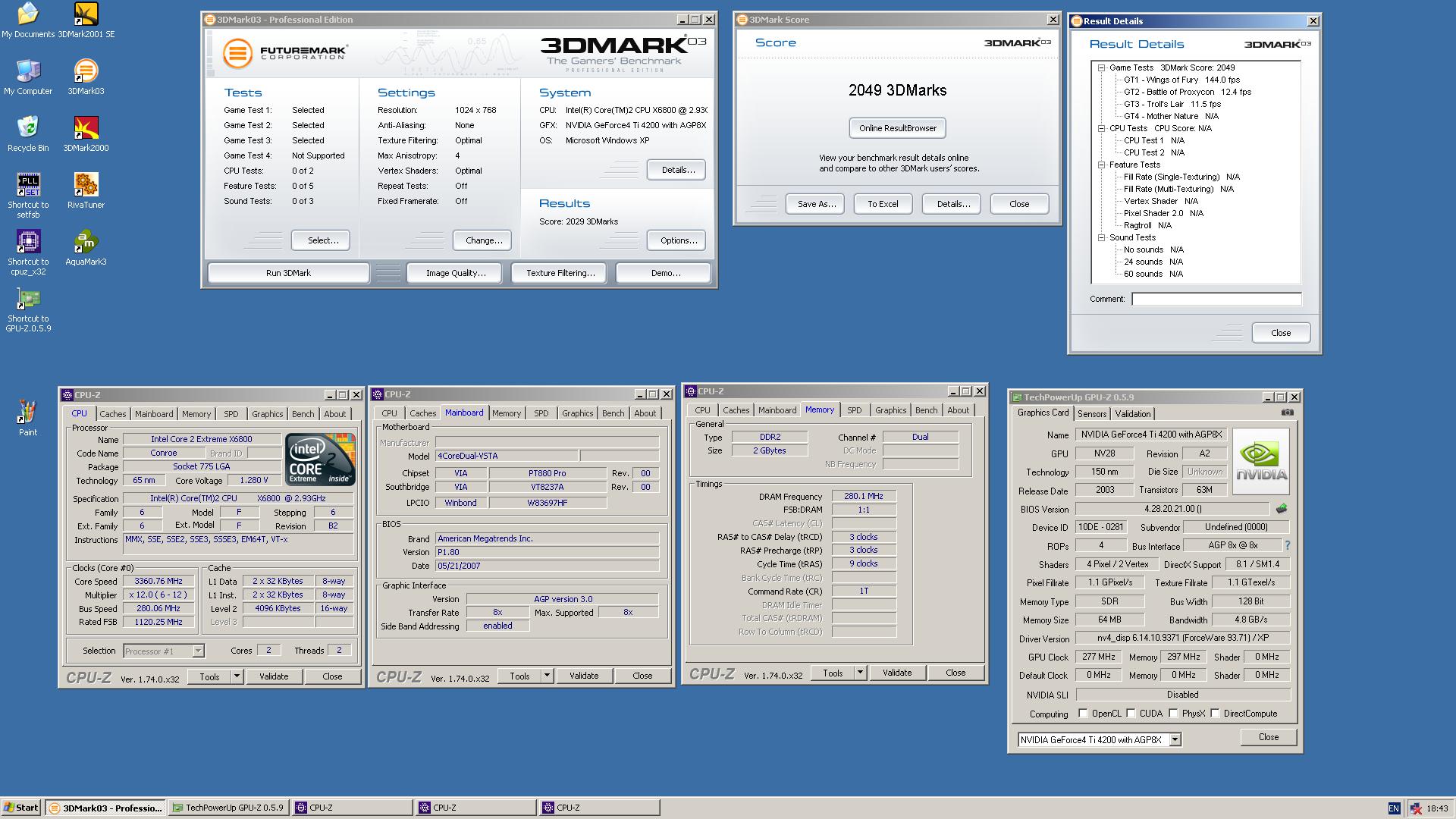The image size is (1456, 819).
Task: Open Tools dropdown arrow in CPU-Z Memory window
Action: [x=860, y=673]
